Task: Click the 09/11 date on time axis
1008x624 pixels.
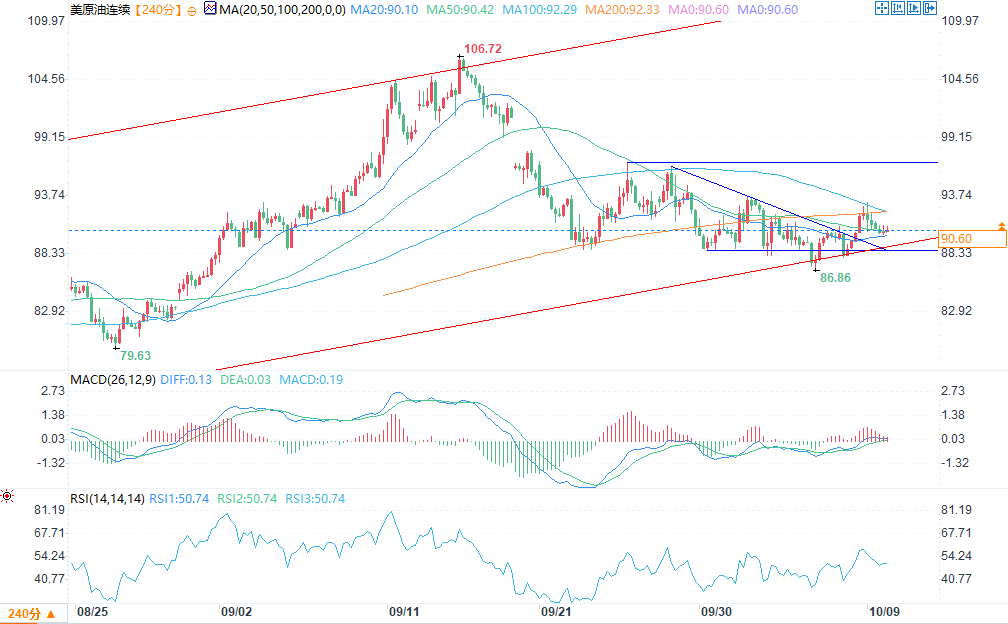Action: coord(404,611)
